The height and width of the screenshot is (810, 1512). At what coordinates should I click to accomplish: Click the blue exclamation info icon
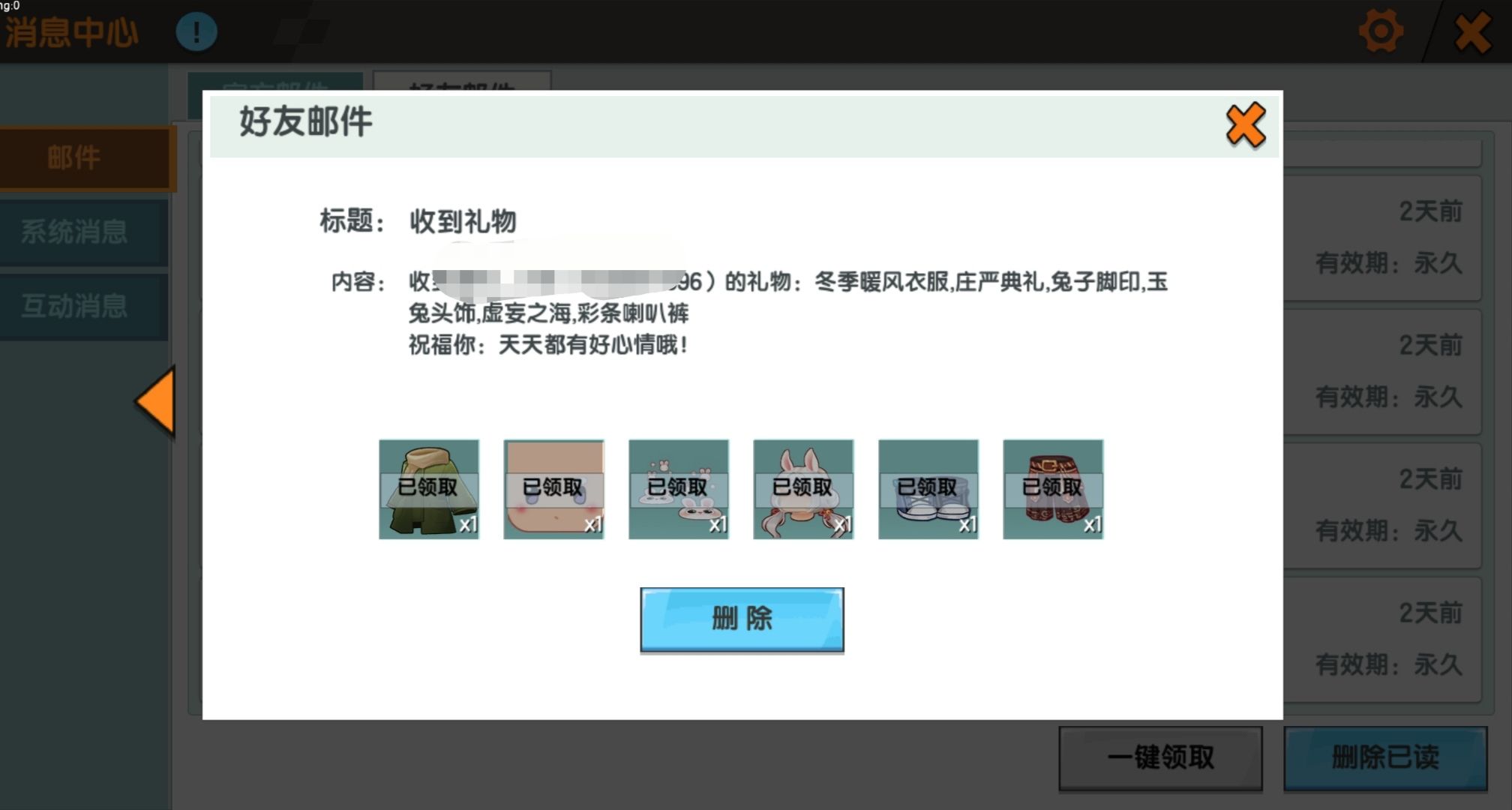coord(196,31)
